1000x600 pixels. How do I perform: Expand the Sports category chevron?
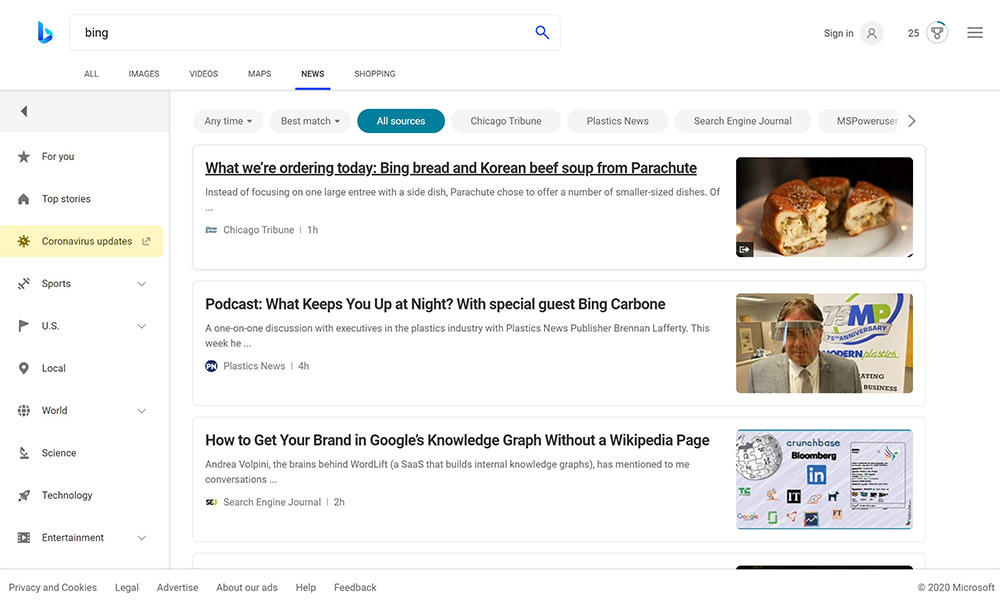pyautogui.click(x=141, y=284)
